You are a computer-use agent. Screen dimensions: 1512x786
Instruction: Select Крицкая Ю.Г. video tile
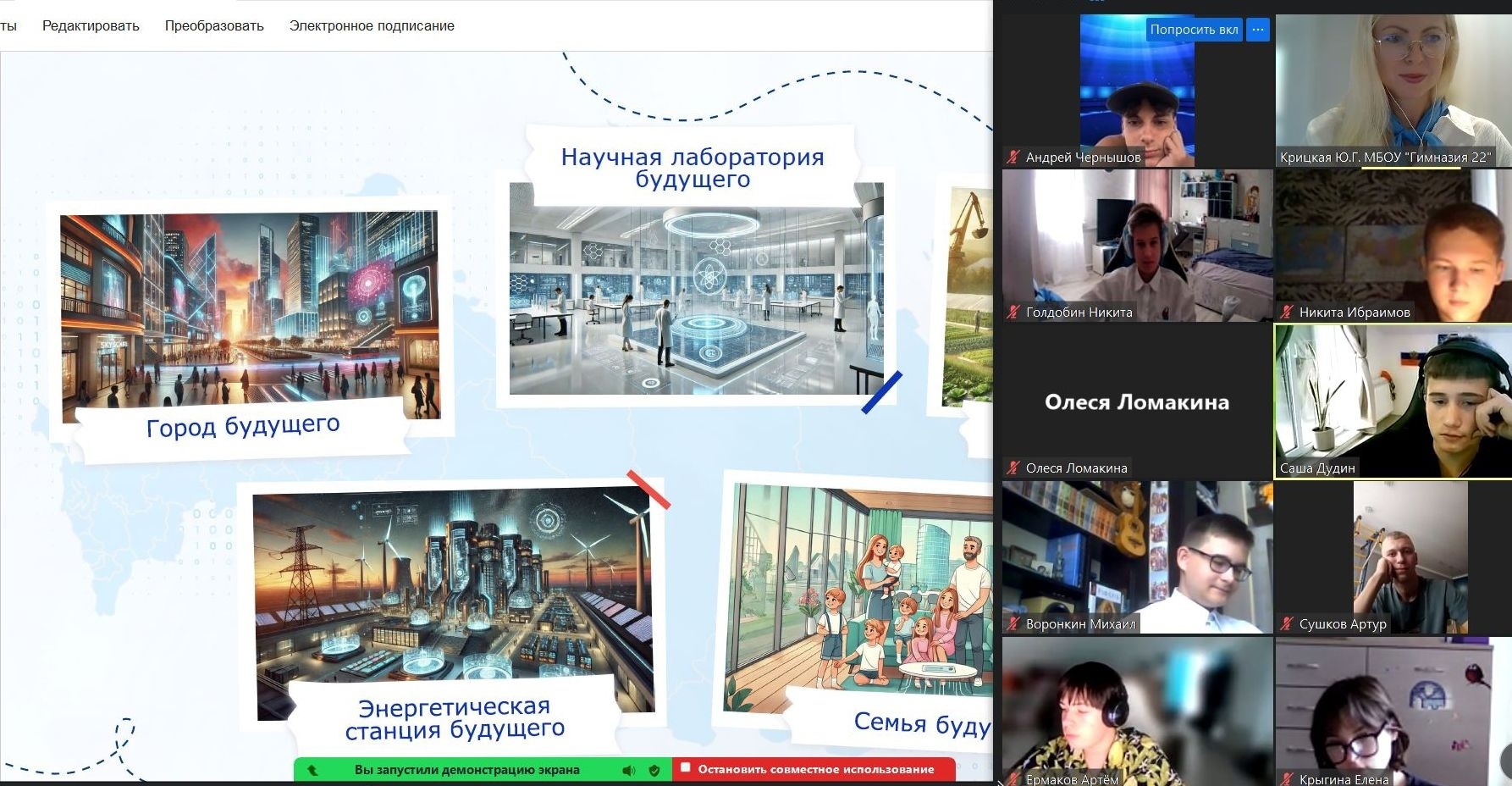pyautogui.click(x=1393, y=90)
